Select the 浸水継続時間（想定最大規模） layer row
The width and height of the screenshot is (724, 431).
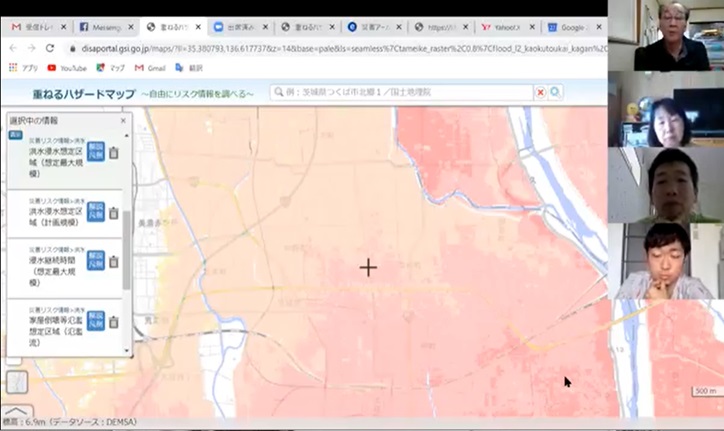coord(65,268)
